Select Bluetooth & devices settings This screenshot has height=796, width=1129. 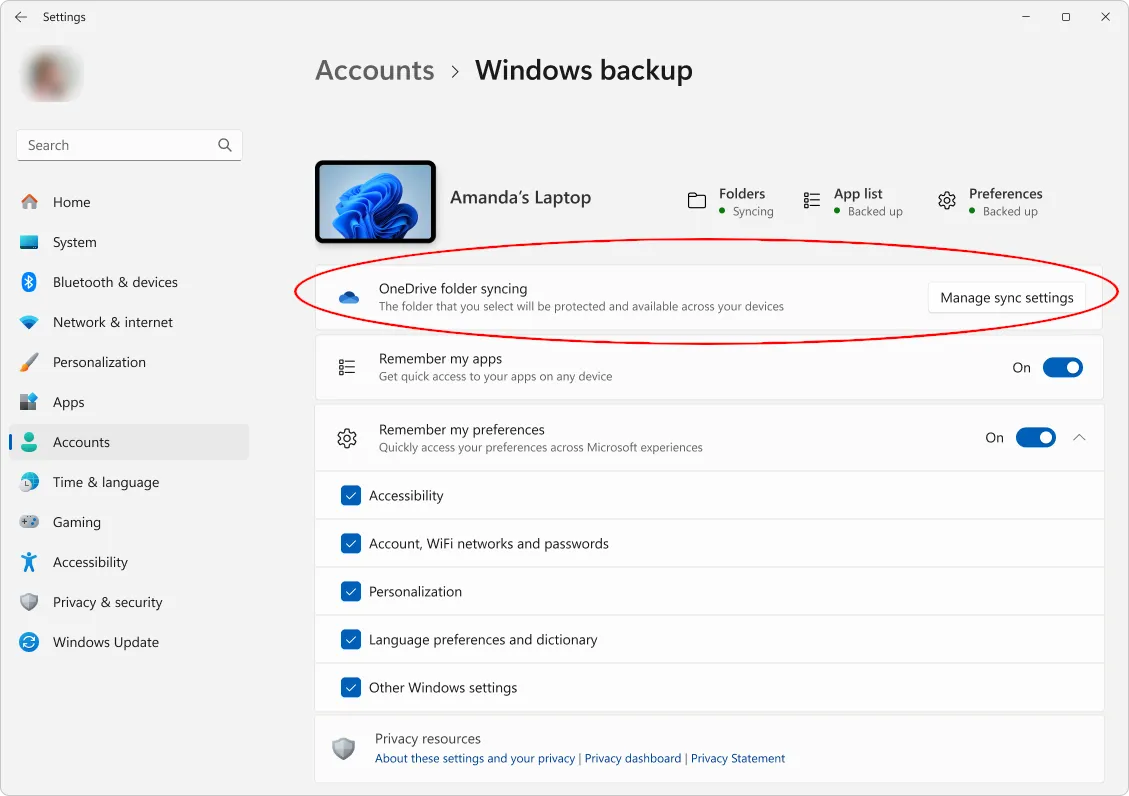(x=115, y=282)
